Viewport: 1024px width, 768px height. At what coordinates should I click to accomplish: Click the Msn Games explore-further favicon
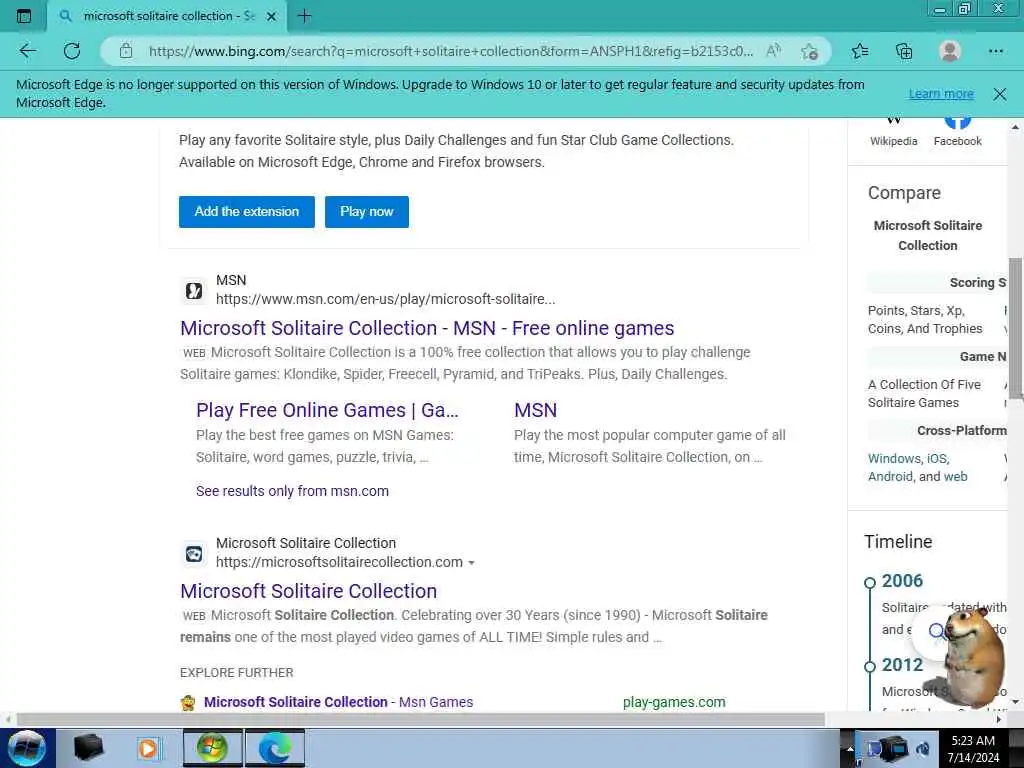point(188,703)
